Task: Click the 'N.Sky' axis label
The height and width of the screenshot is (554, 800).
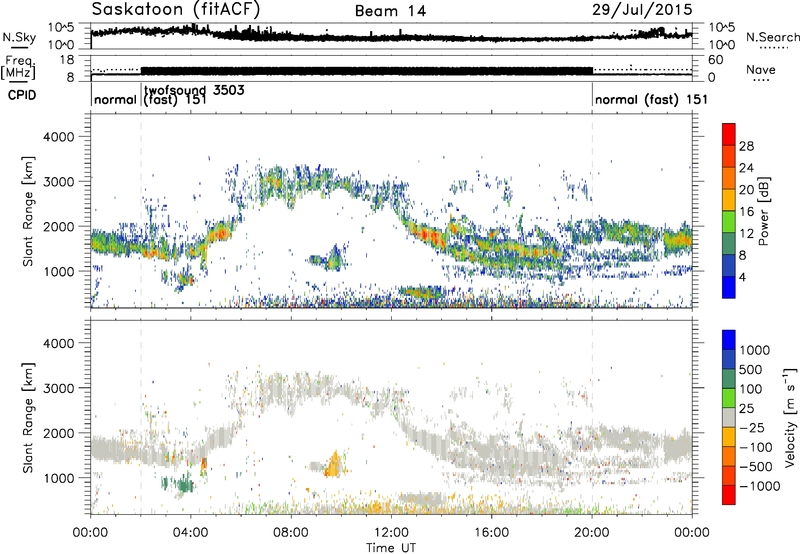Action: point(19,37)
